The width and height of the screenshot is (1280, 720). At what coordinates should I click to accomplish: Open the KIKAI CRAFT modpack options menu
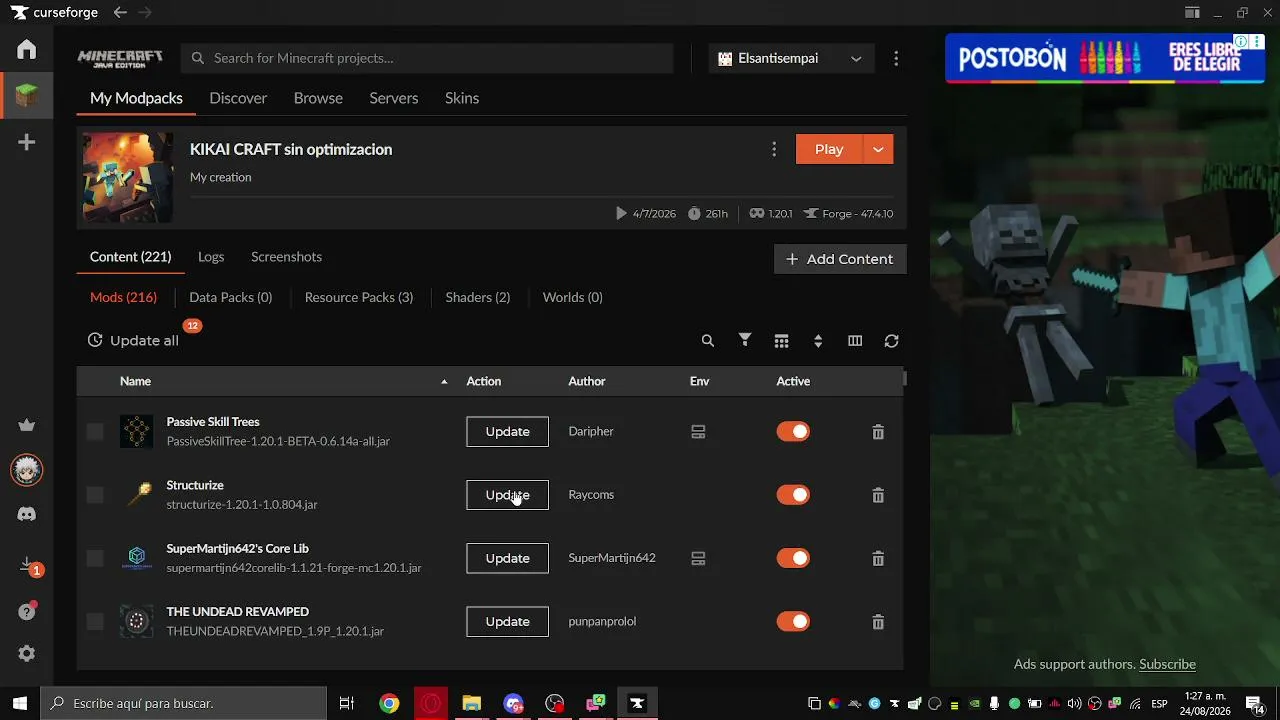point(774,149)
